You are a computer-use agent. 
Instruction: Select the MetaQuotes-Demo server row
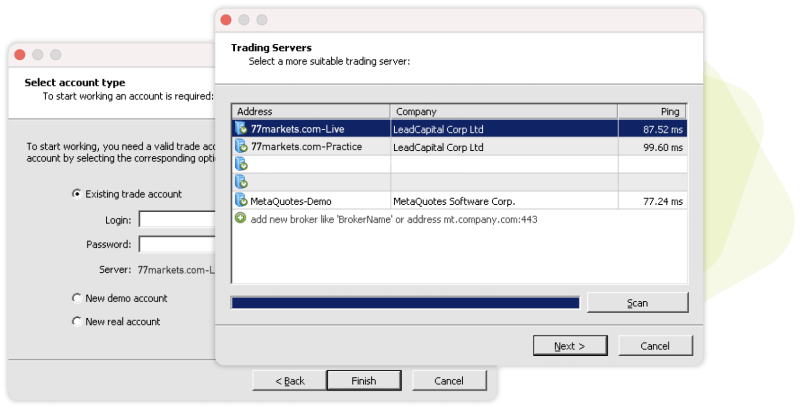tap(459, 200)
